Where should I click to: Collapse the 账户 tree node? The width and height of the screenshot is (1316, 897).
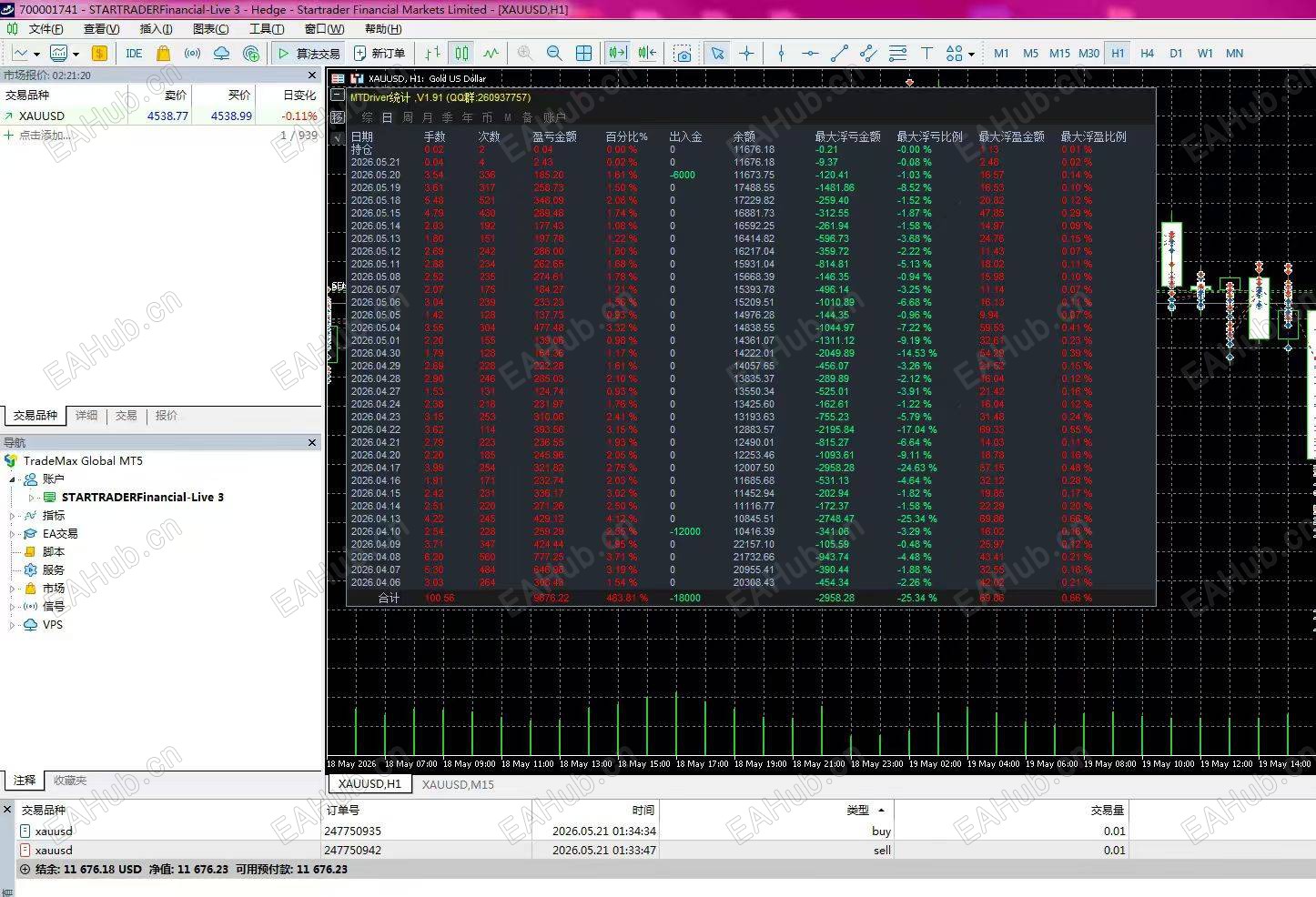tap(13, 479)
